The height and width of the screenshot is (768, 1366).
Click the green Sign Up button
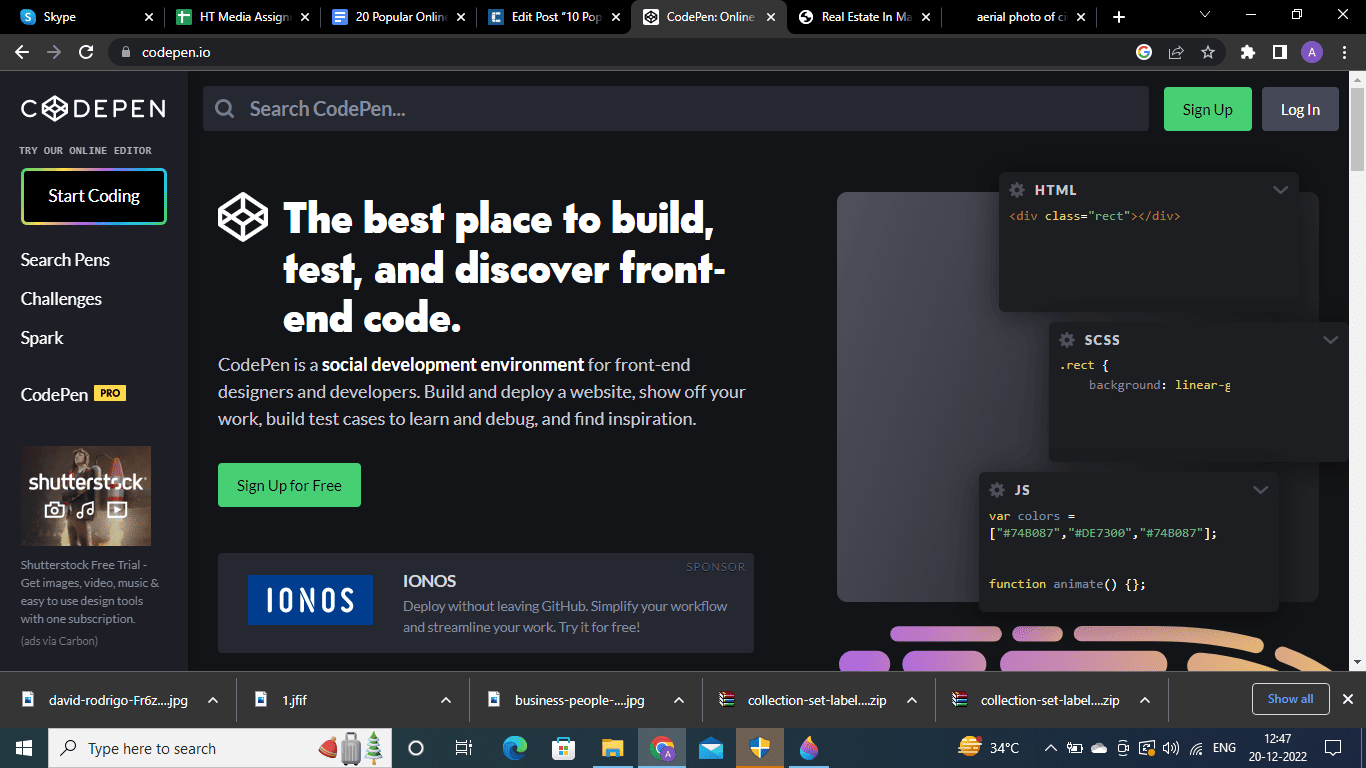(1208, 109)
